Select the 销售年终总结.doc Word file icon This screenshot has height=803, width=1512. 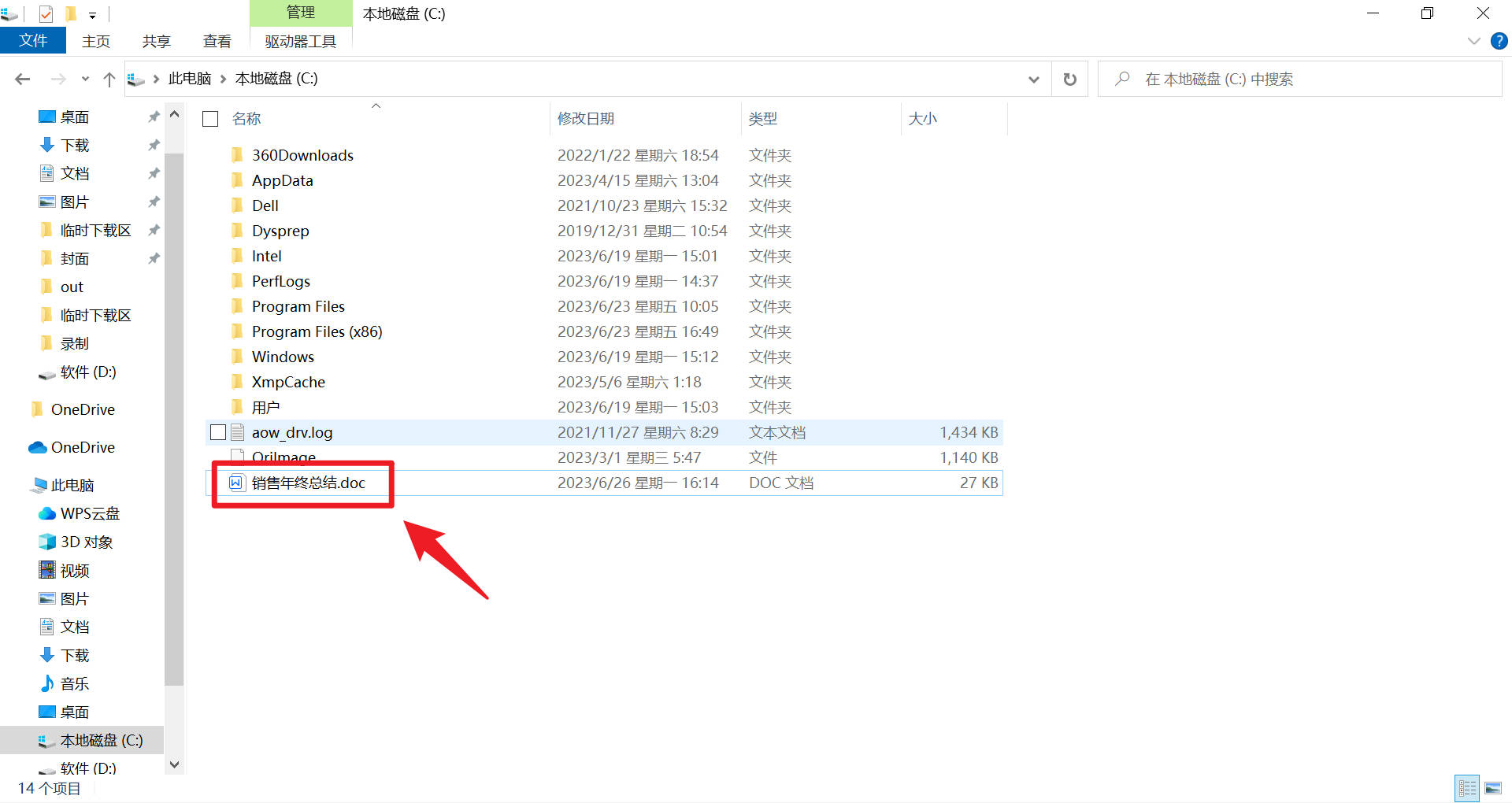tap(236, 483)
